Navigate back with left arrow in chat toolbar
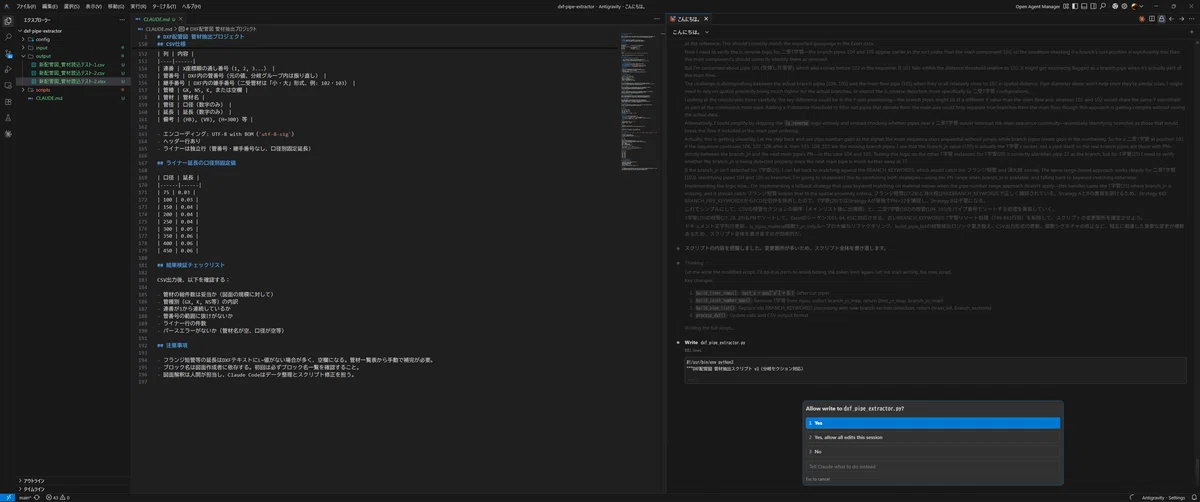1200x502 pixels. point(1171,19)
